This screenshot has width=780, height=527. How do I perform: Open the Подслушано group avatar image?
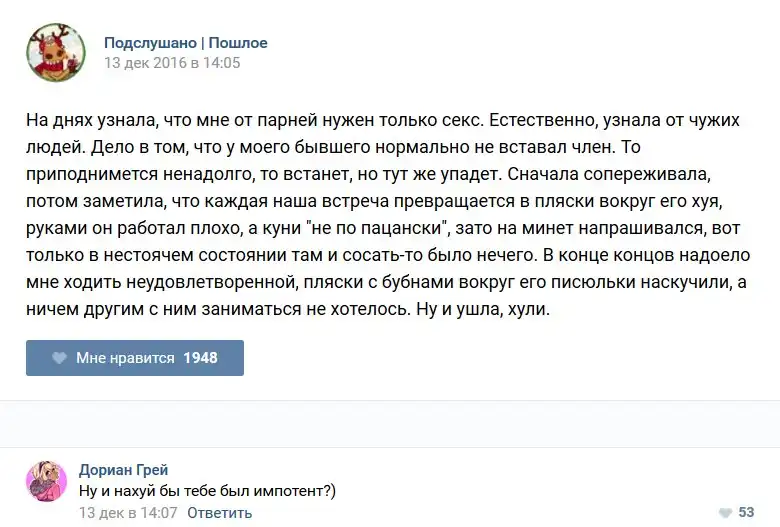tap(55, 53)
